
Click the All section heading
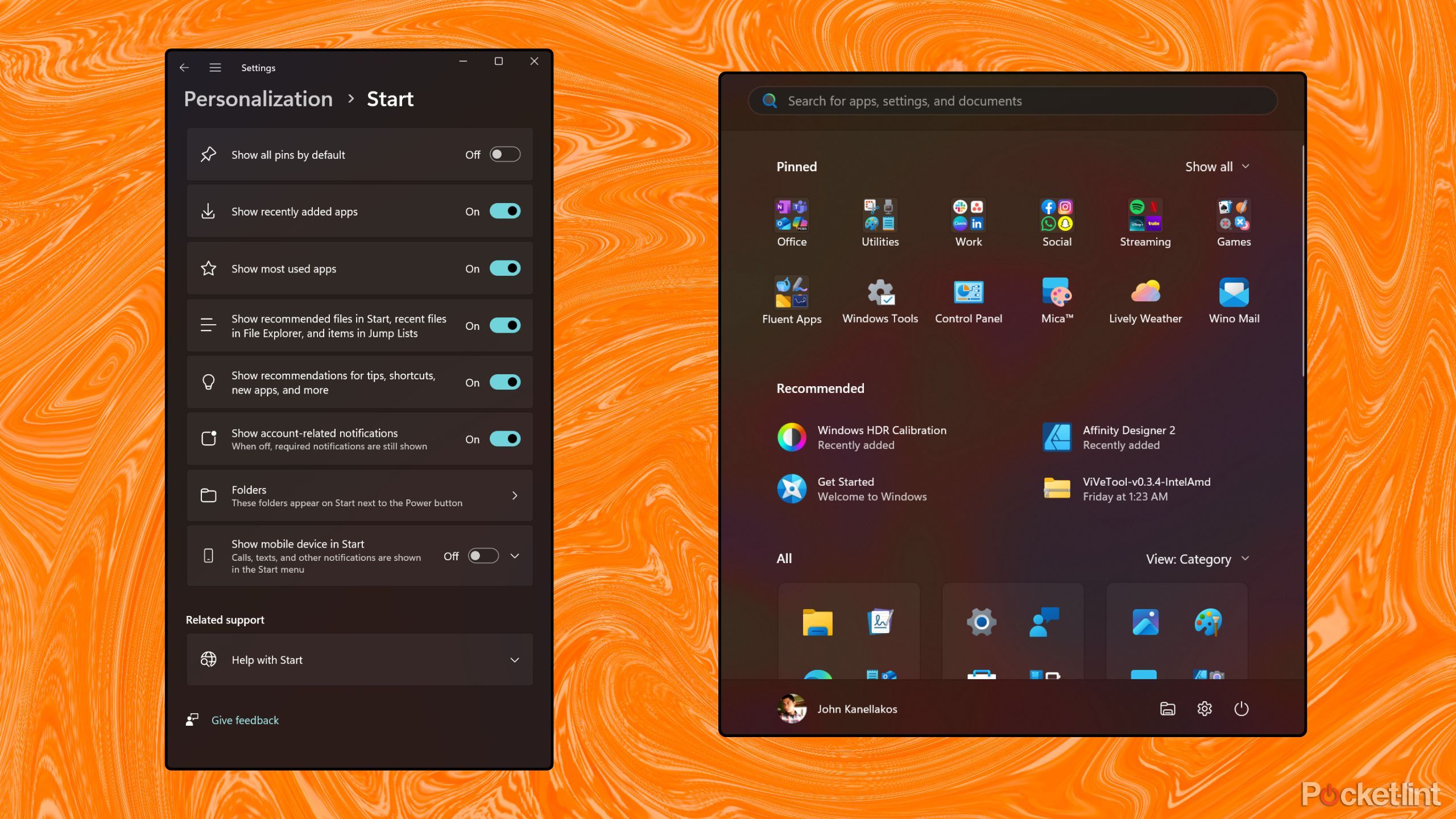pyautogui.click(x=784, y=559)
